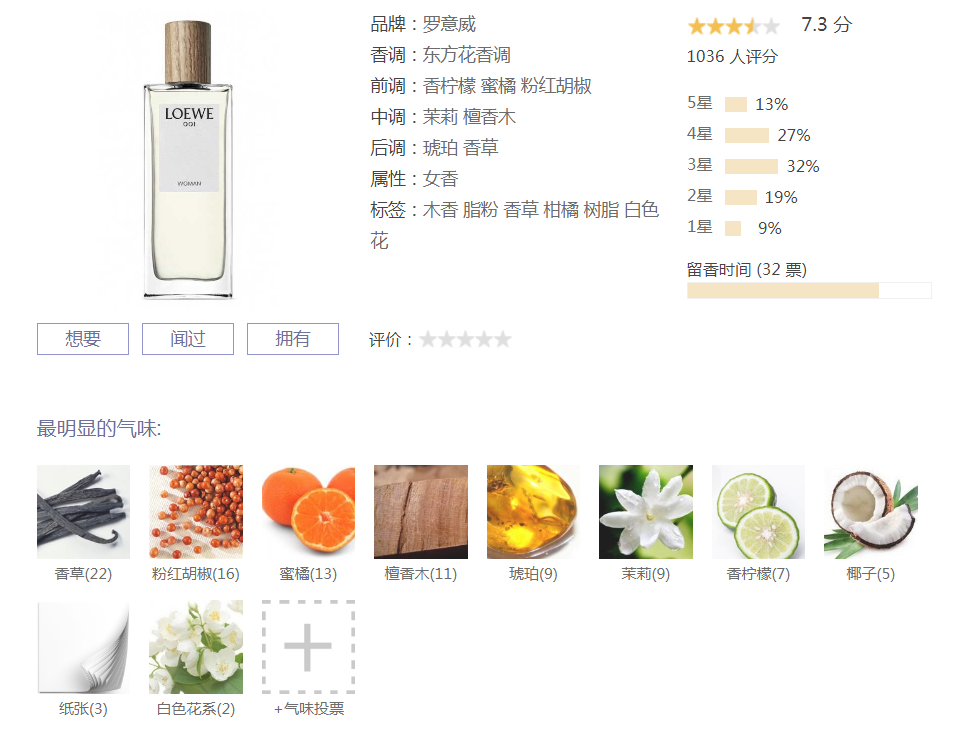Viewport: 954px width, 736px height.
Task: Mark perfume as 想要 (want)
Action: click(x=83, y=339)
